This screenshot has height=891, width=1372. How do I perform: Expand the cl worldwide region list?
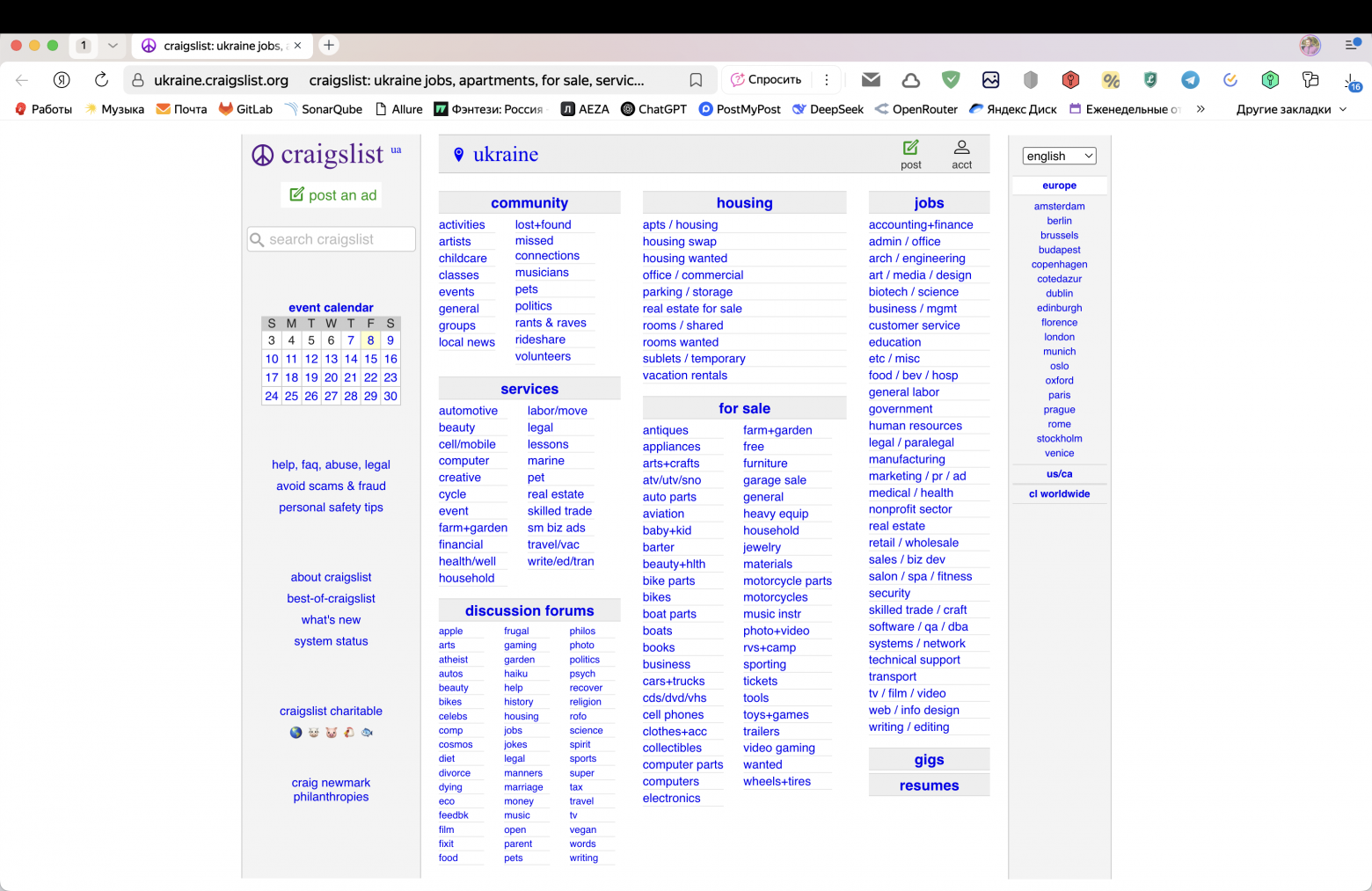(x=1059, y=494)
